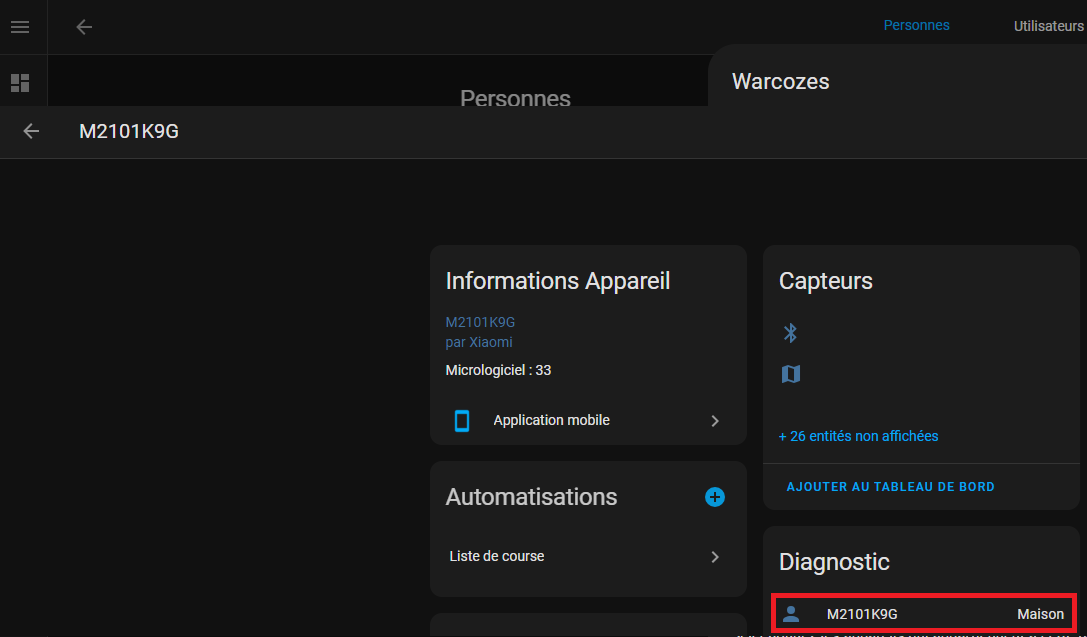Open the M2101K9G device name link

(x=480, y=322)
